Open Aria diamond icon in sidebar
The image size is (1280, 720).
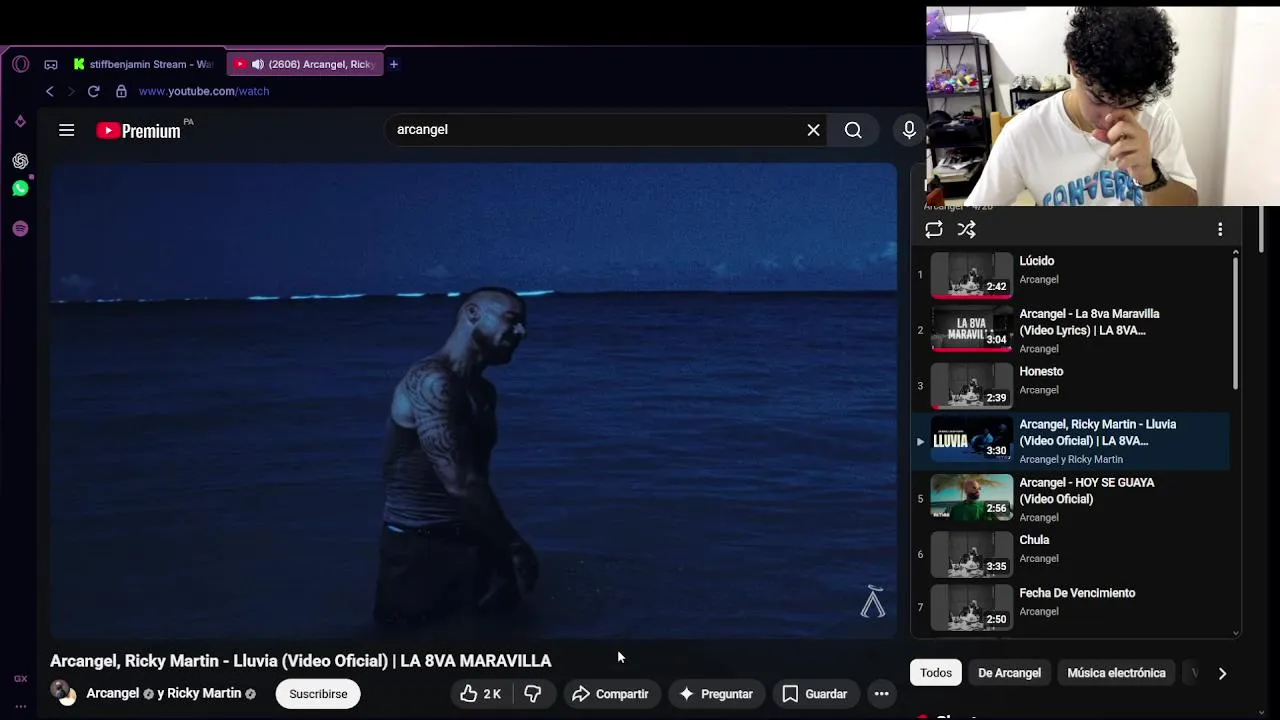(x=20, y=122)
